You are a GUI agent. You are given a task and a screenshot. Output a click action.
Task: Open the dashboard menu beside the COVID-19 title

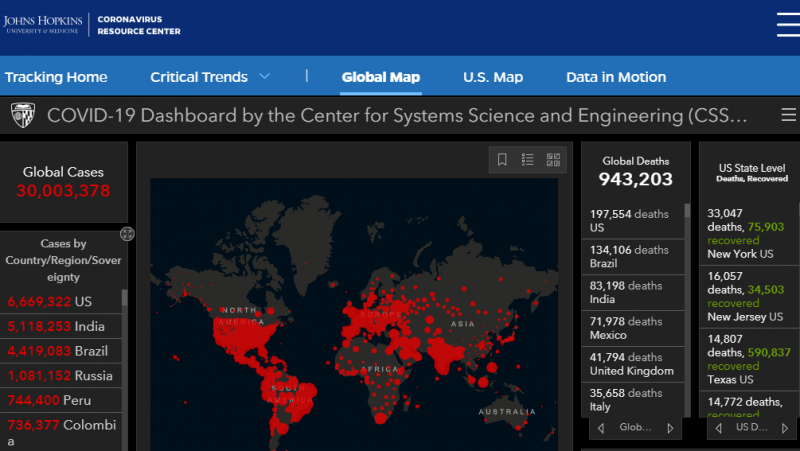click(788, 115)
